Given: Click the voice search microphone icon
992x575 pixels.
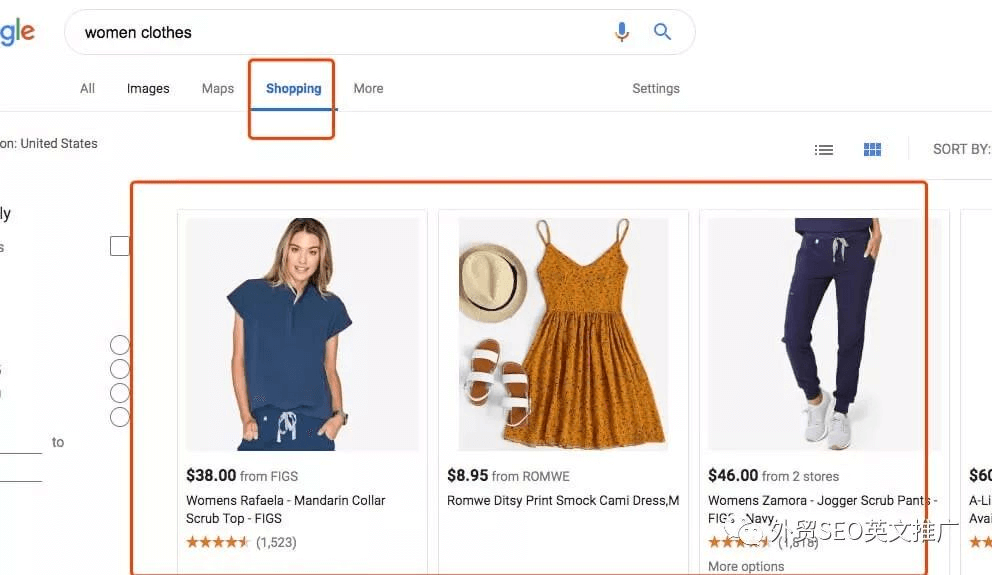Looking at the screenshot, I should point(622,32).
